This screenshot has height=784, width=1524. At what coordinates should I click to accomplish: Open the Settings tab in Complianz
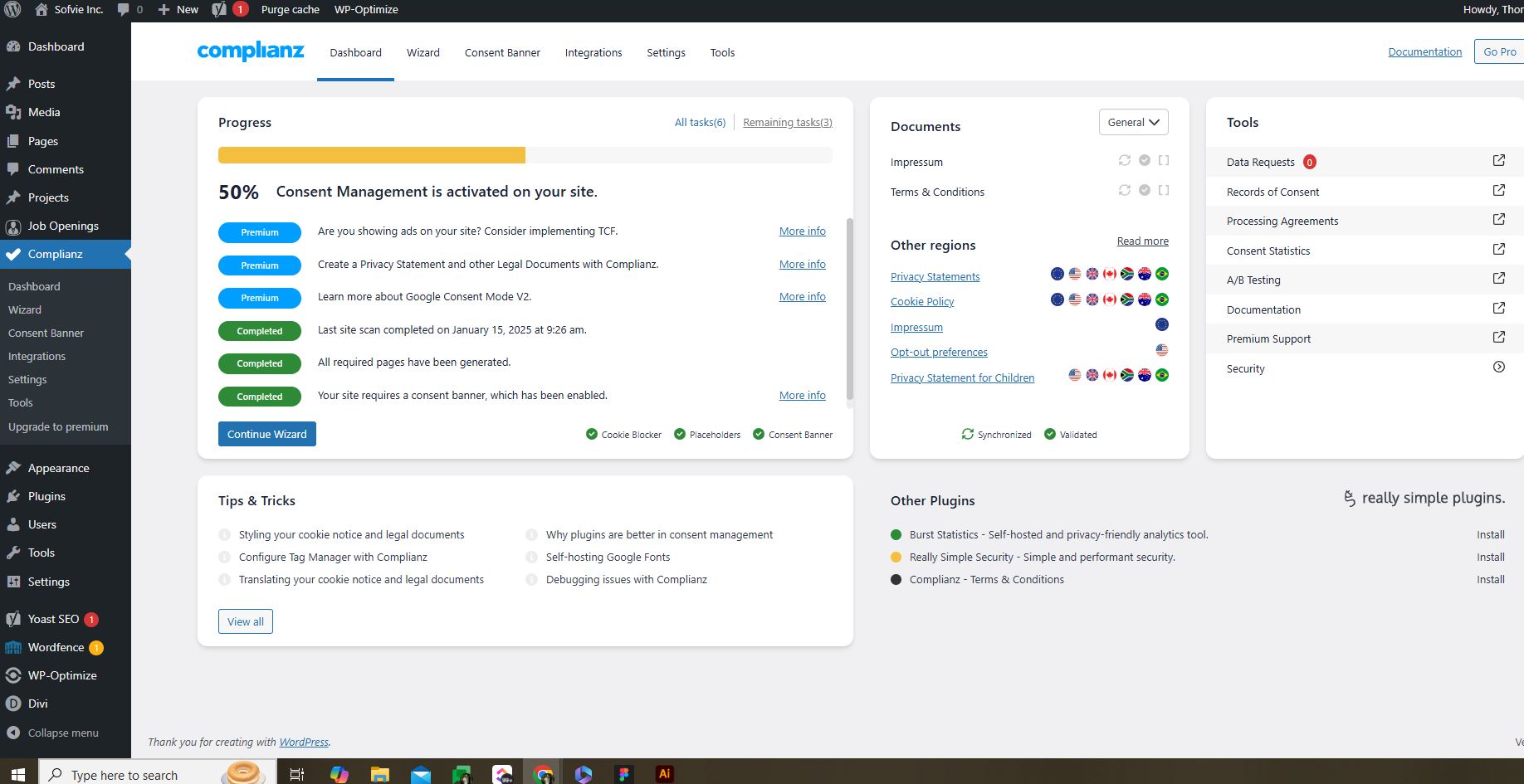666,52
